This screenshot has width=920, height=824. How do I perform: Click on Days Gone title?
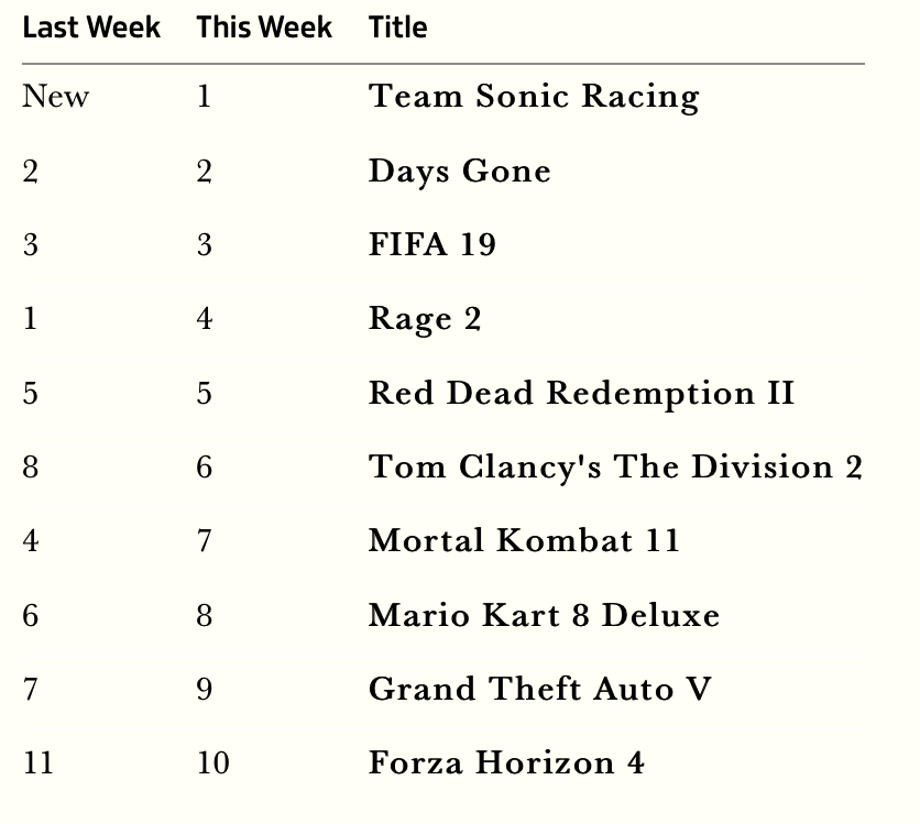point(459,172)
